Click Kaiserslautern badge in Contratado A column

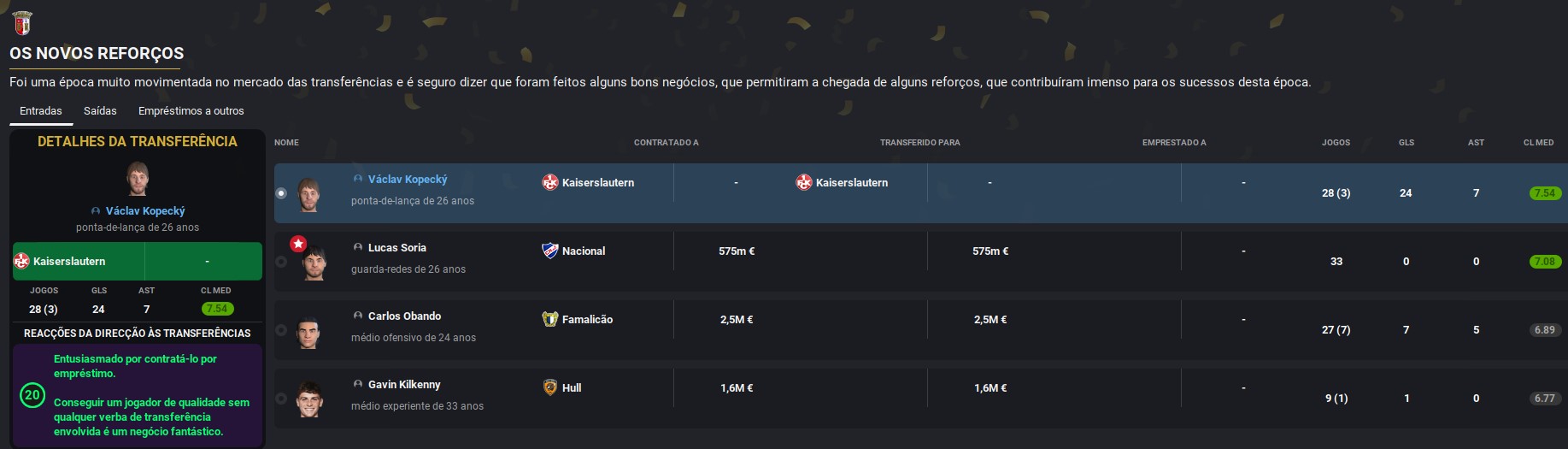[550, 182]
